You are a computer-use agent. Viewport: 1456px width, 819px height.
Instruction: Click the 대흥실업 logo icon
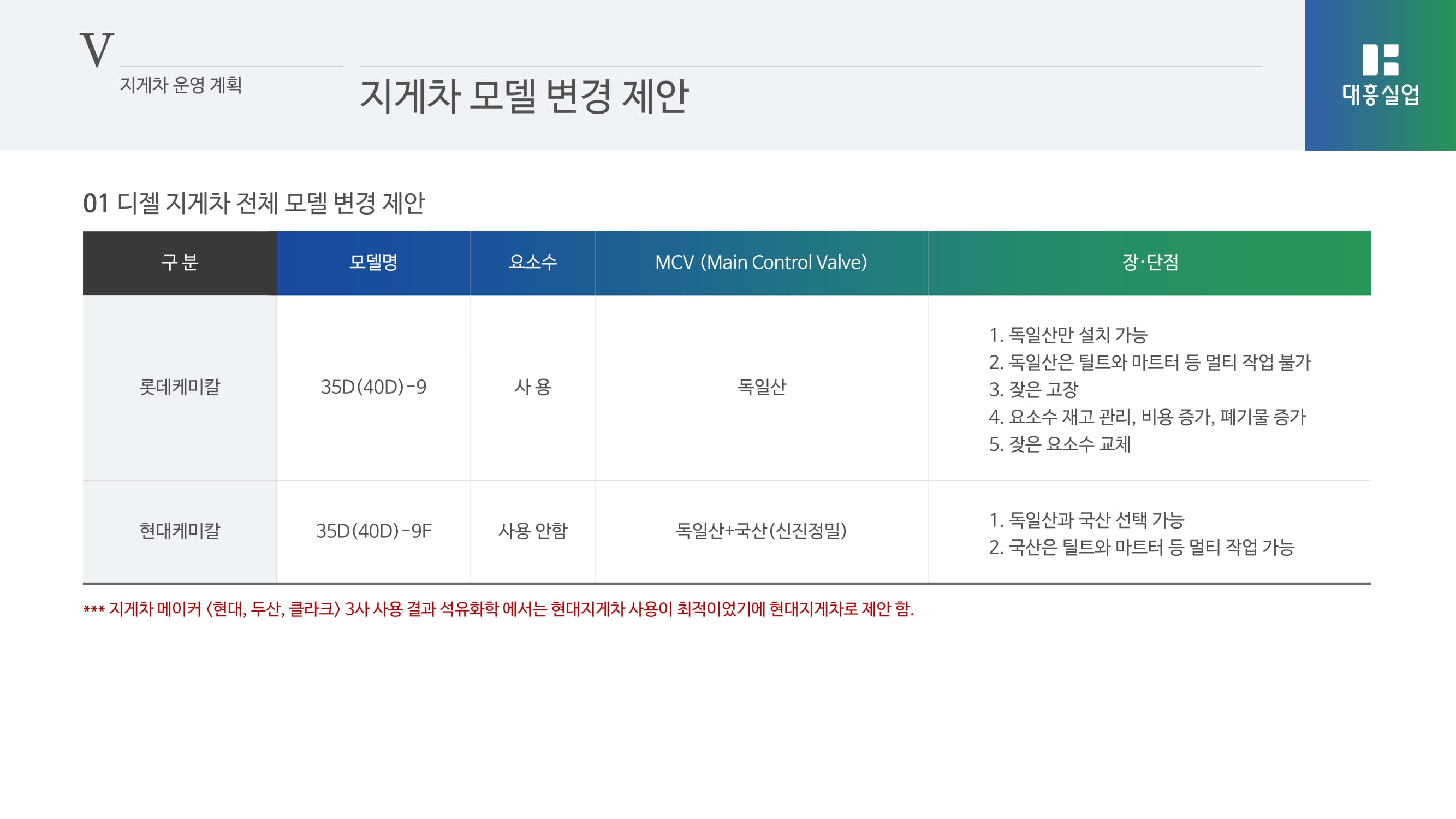click(x=1380, y=60)
